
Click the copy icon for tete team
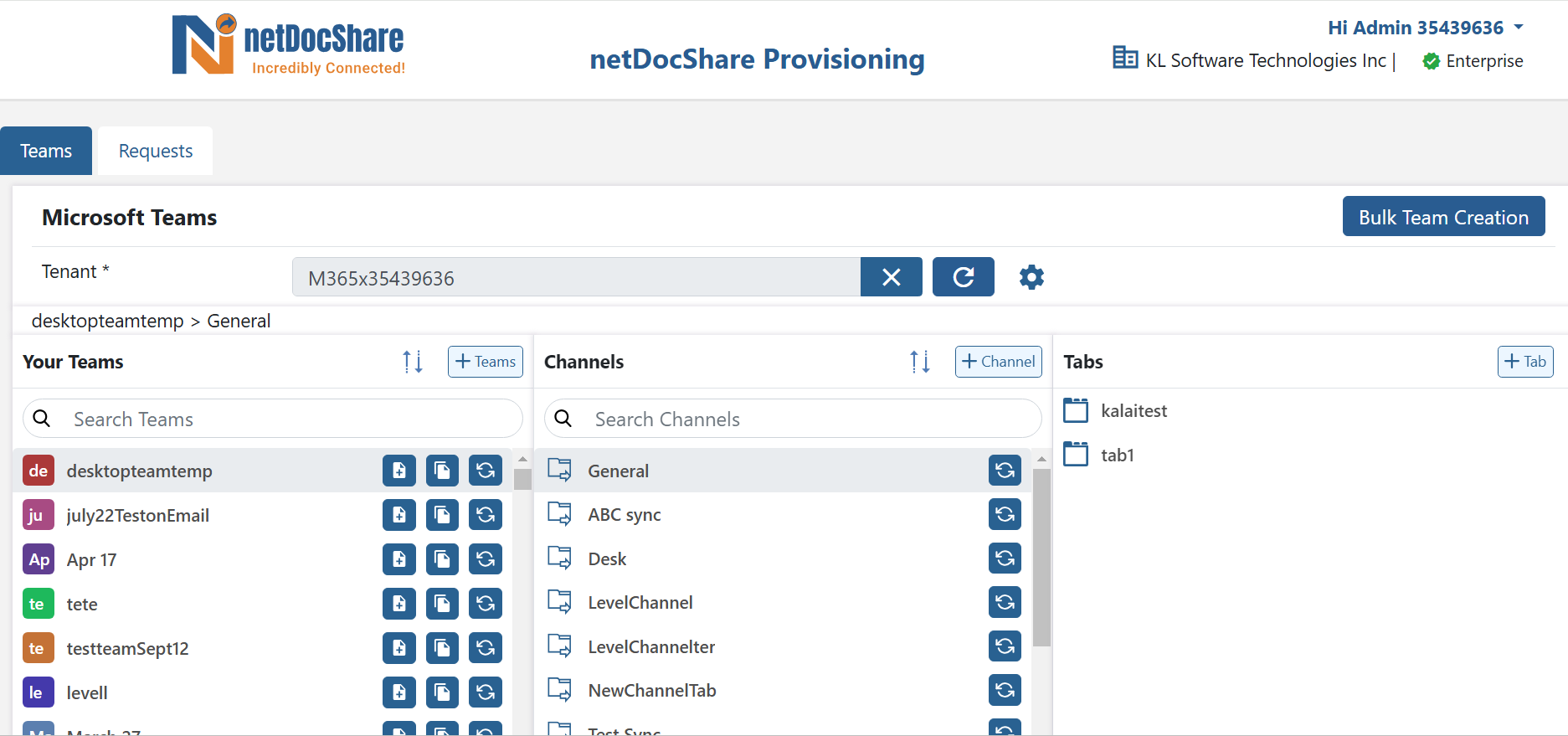pyautogui.click(x=442, y=604)
